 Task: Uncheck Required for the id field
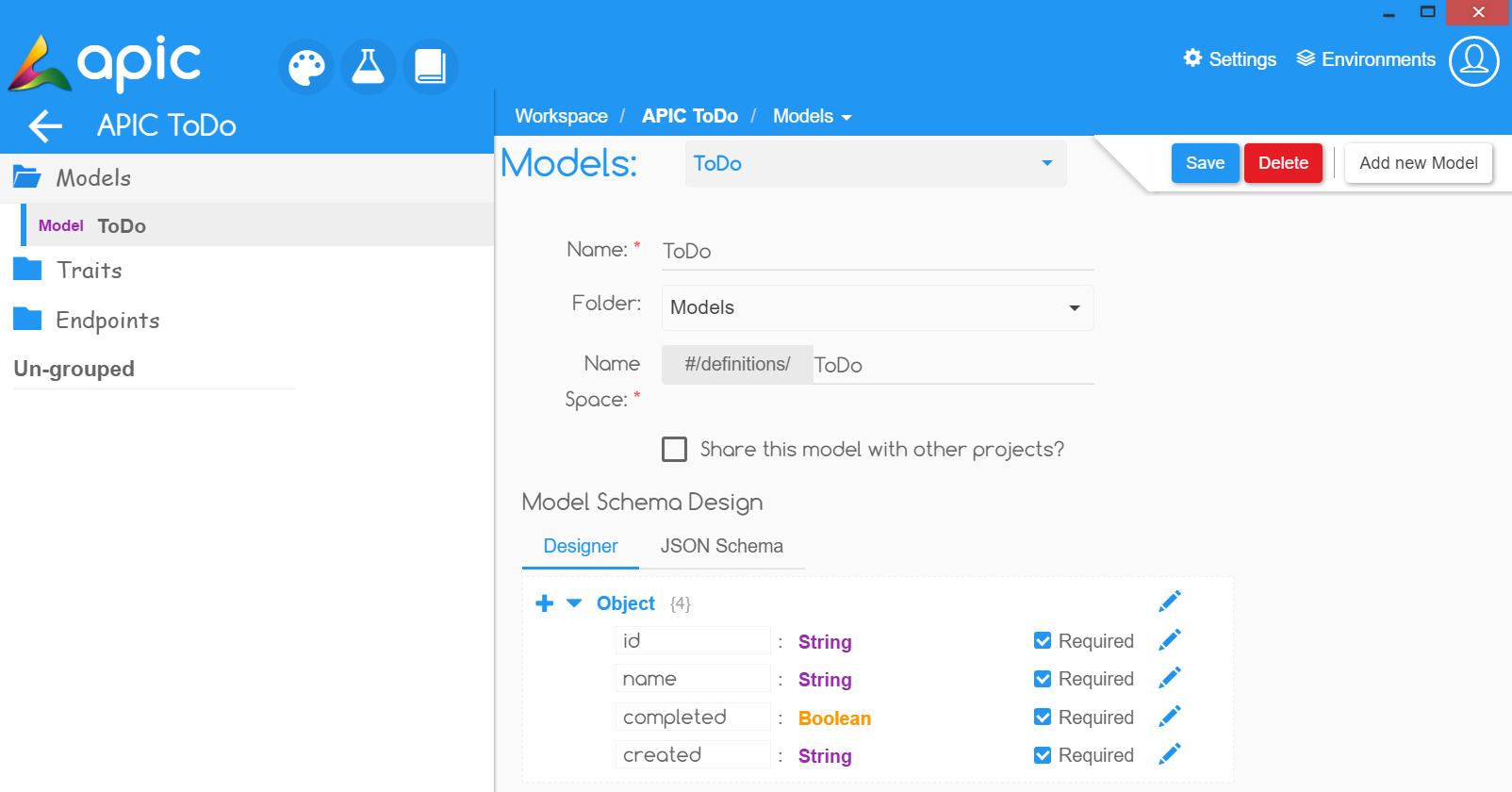click(1043, 641)
